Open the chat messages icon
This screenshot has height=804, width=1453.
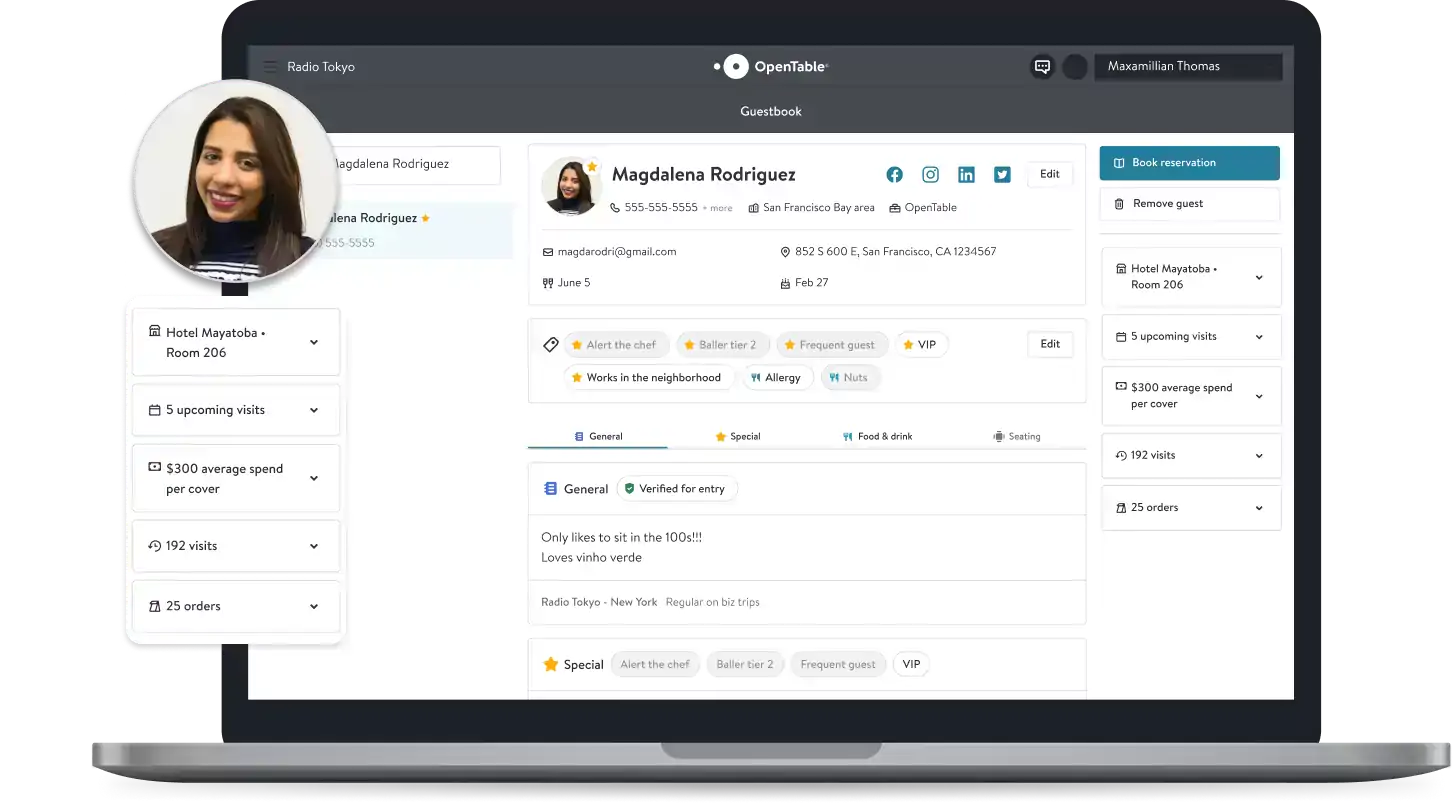(x=1042, y=67)
